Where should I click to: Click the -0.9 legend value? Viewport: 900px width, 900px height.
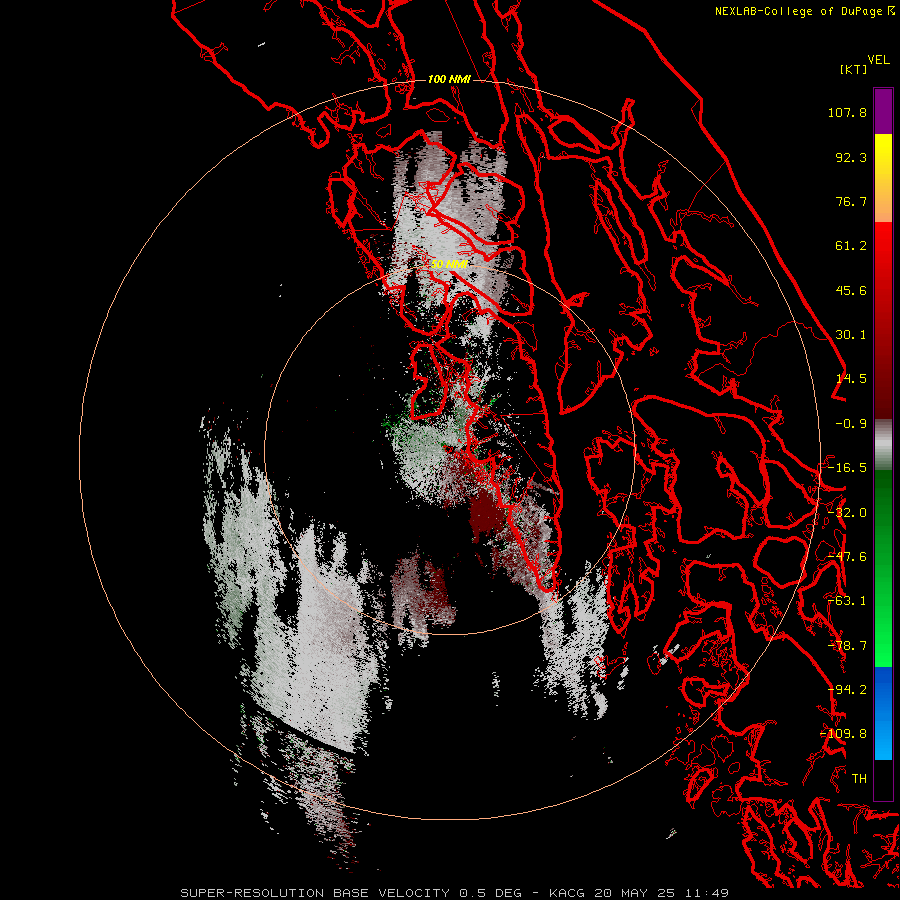pyautogui.click(x=851, y=424)
